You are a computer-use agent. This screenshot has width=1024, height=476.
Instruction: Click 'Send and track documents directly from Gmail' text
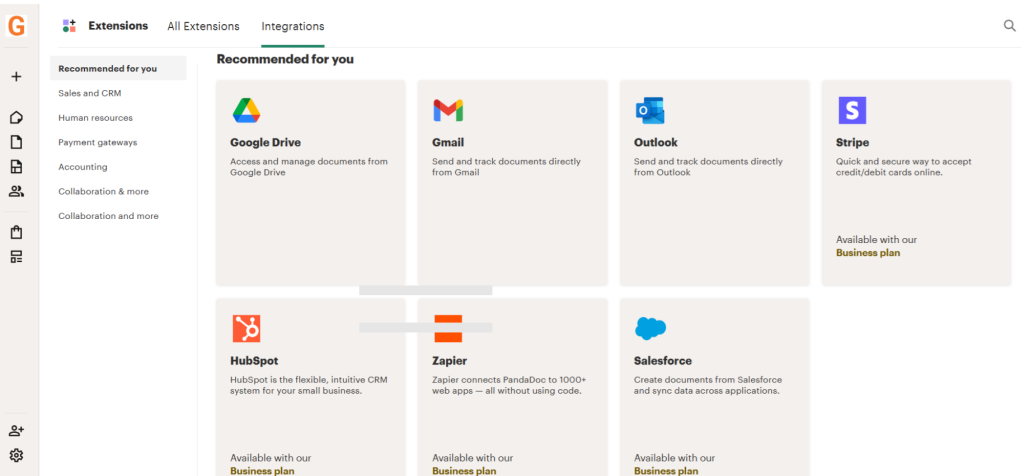[506, 167]
